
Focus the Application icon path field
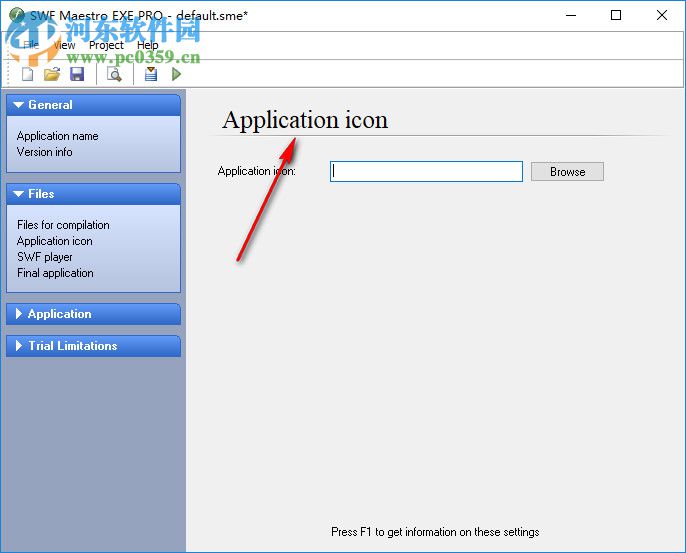(x=426, y=171)
